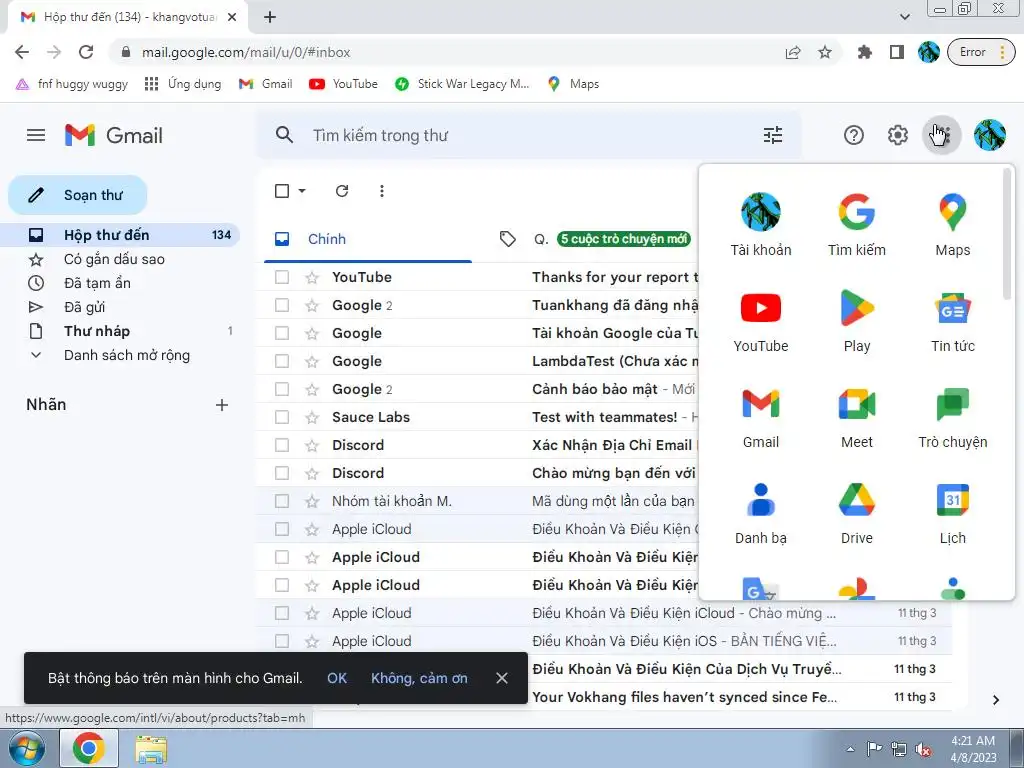Image resolution: width=1024 pixels, height=768 pixels.
Task: Decline with Không, cảm ơn
Action: pyautogui.click(x=419, y=678)
